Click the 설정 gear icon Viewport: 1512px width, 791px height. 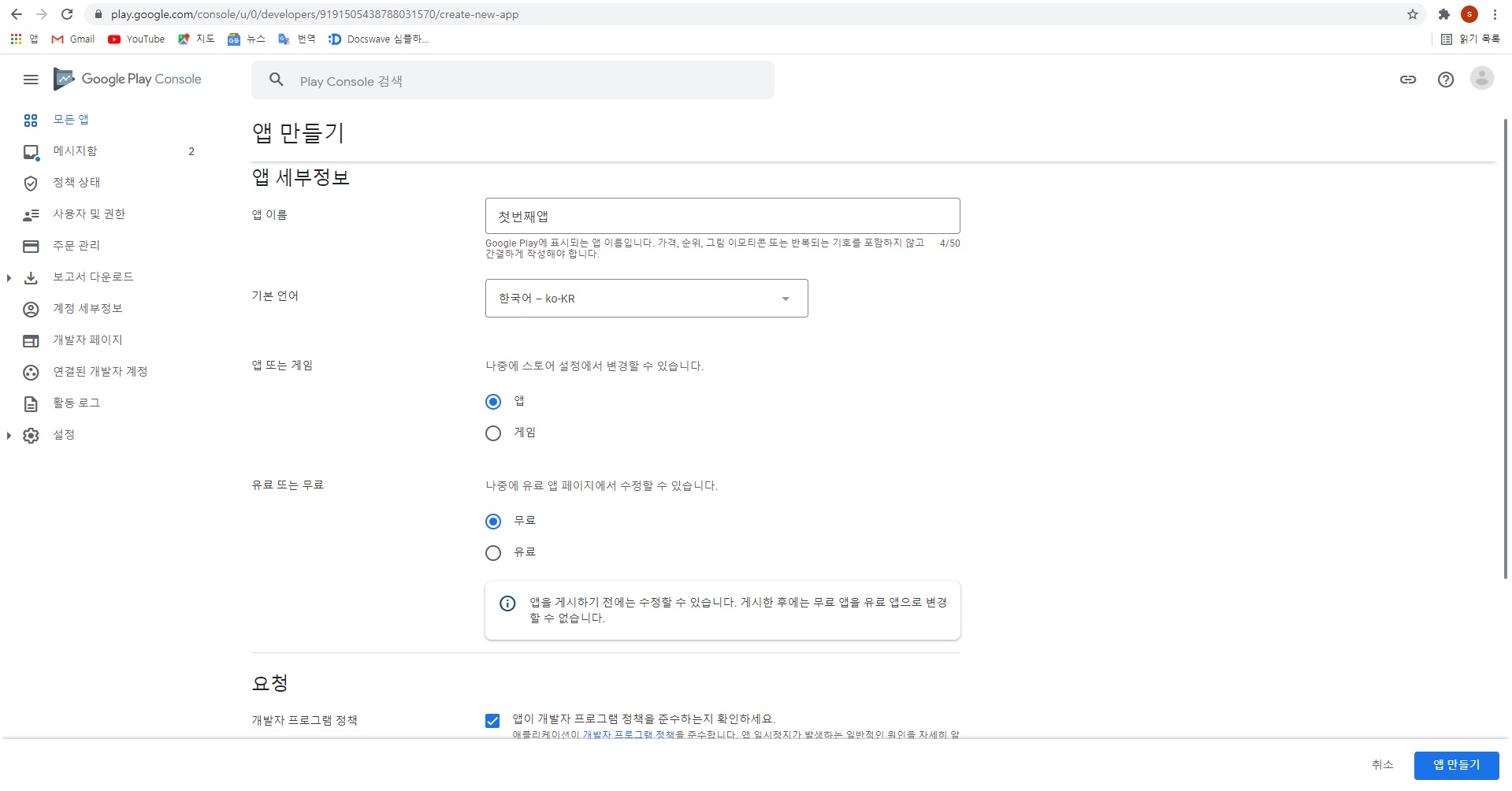[31, 436]
